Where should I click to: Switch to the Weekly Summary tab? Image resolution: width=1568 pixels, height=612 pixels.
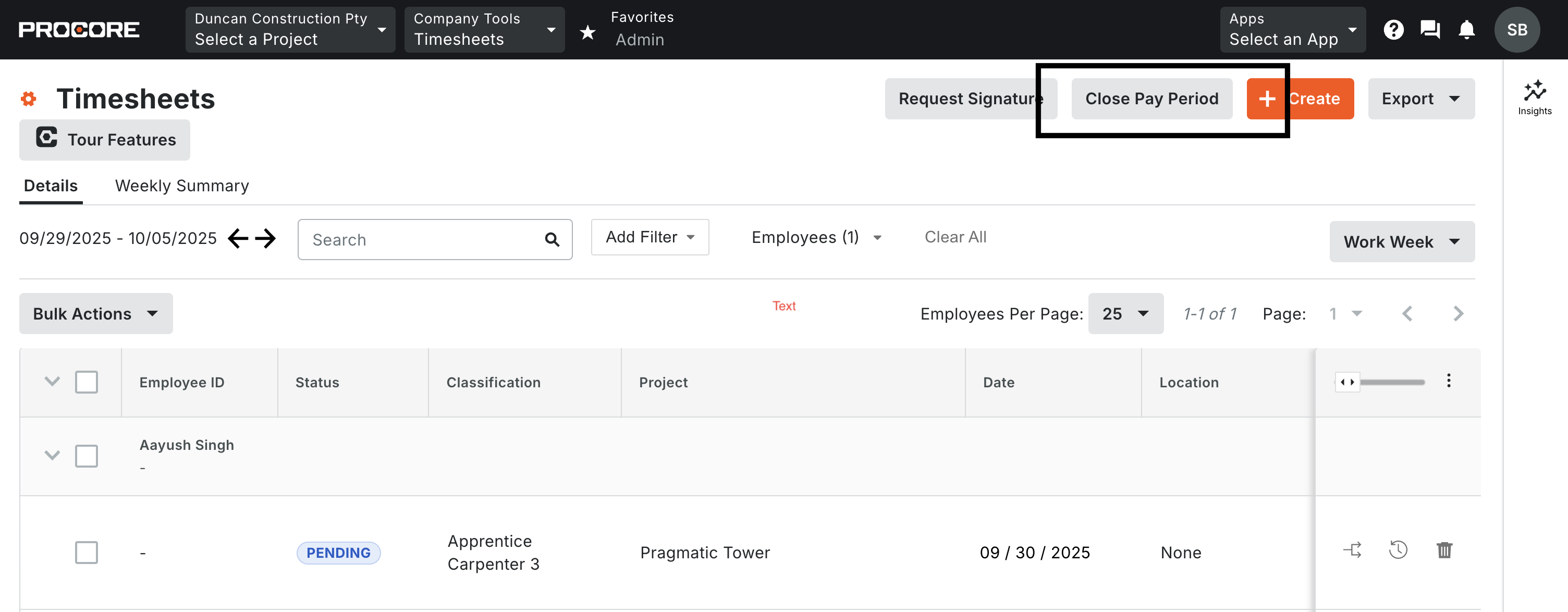[182, 186]
